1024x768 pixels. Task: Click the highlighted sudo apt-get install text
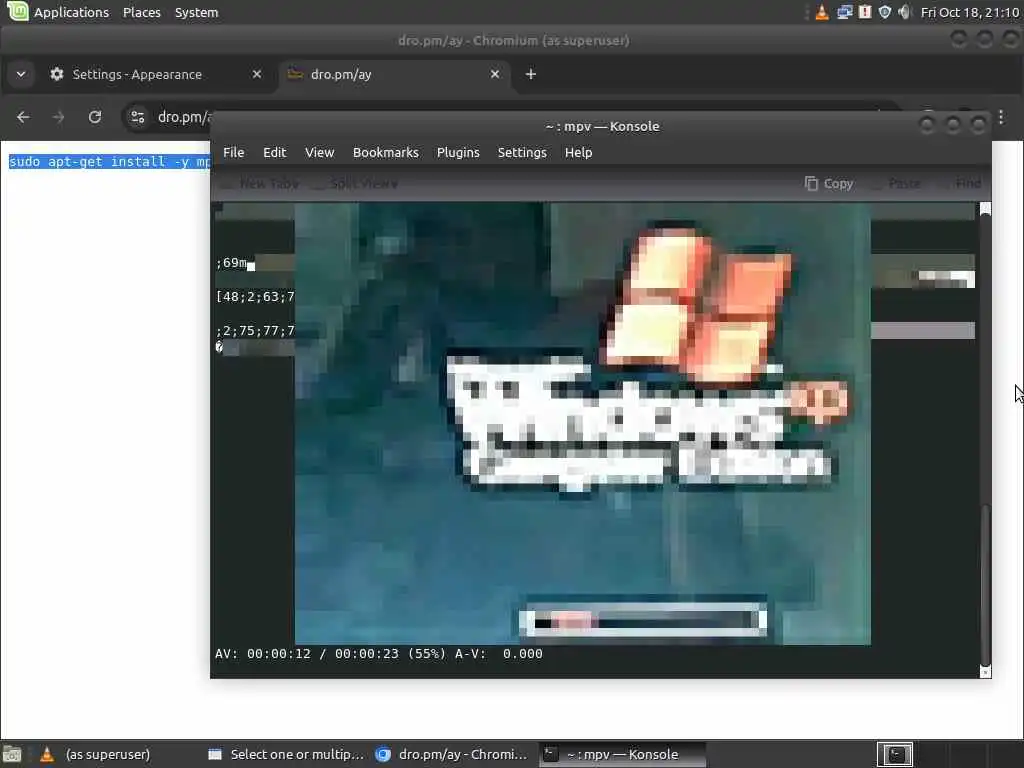110,161
